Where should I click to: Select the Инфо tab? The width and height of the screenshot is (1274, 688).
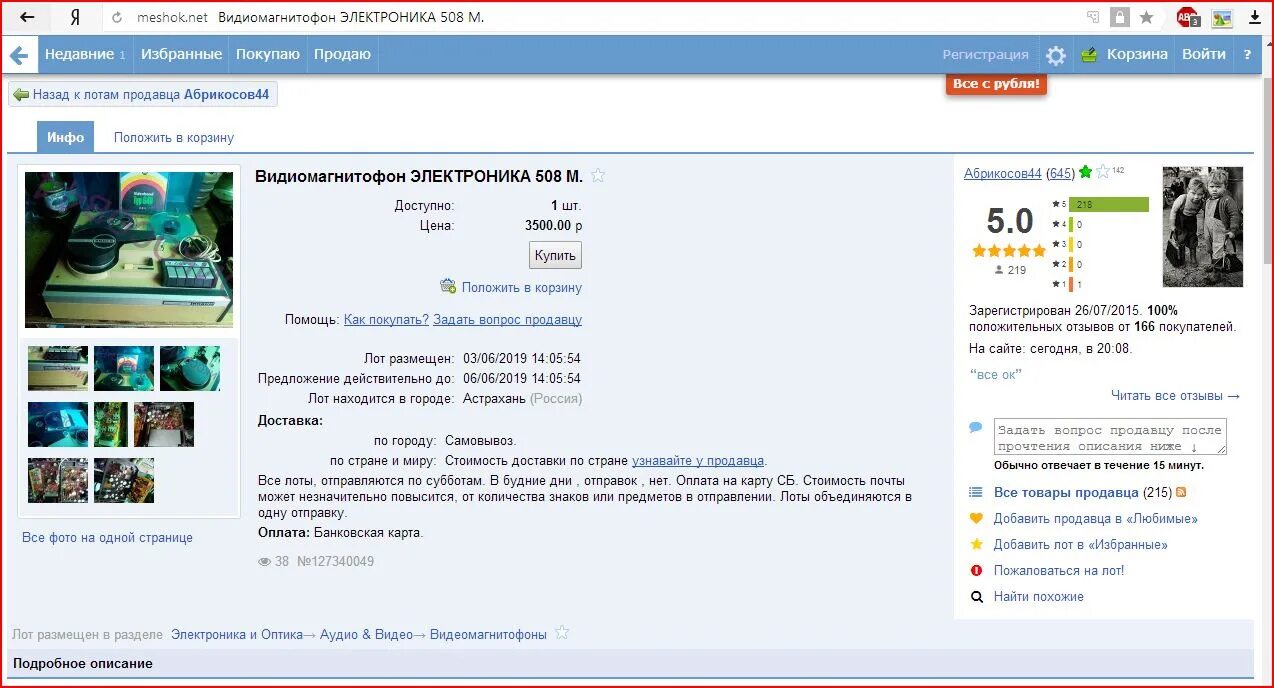(65, 137)
